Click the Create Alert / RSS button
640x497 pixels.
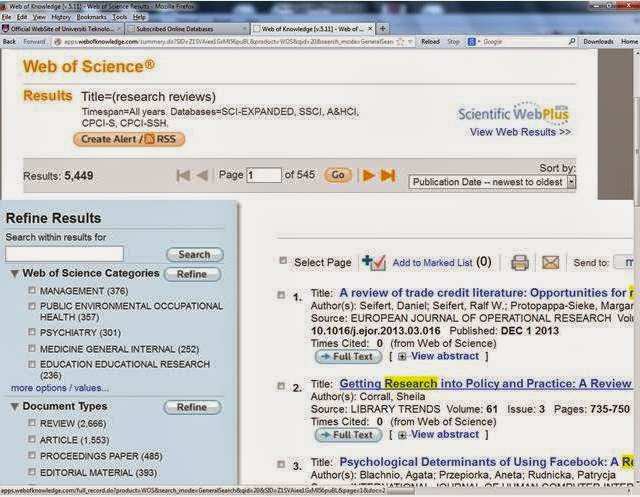(129, 139)
